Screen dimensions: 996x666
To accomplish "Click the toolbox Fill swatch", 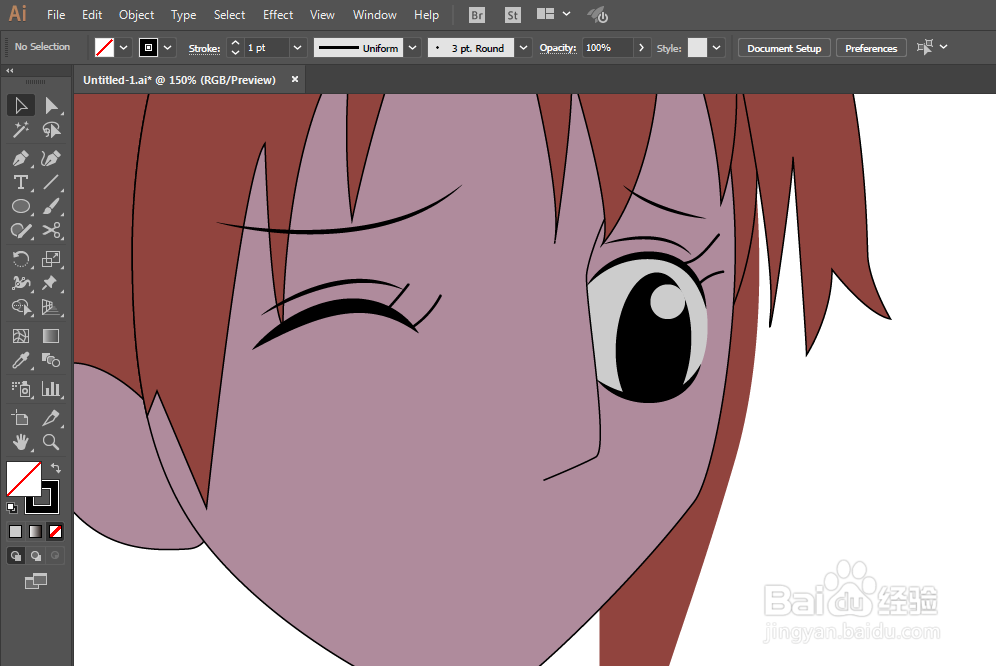I will coord(24,479).
